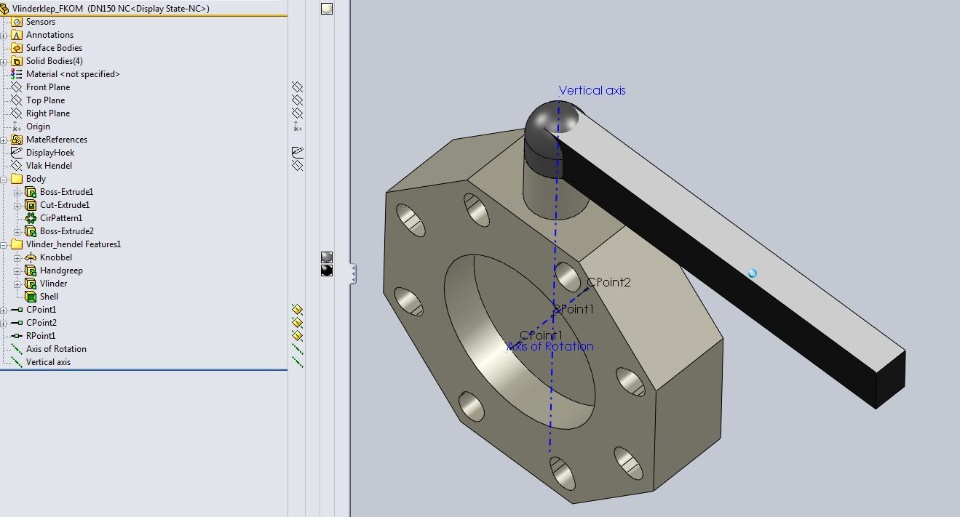Screen dimensions: 960x517
Task: Select the Surface Bodies folder icon
Action: tap(17, 48)
